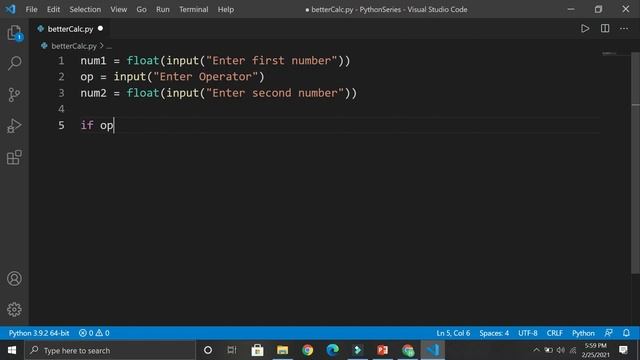This screenshot has width=640, height=360.
Task: Go to line via Ln 5, Col 6
Action: [453, 333]
